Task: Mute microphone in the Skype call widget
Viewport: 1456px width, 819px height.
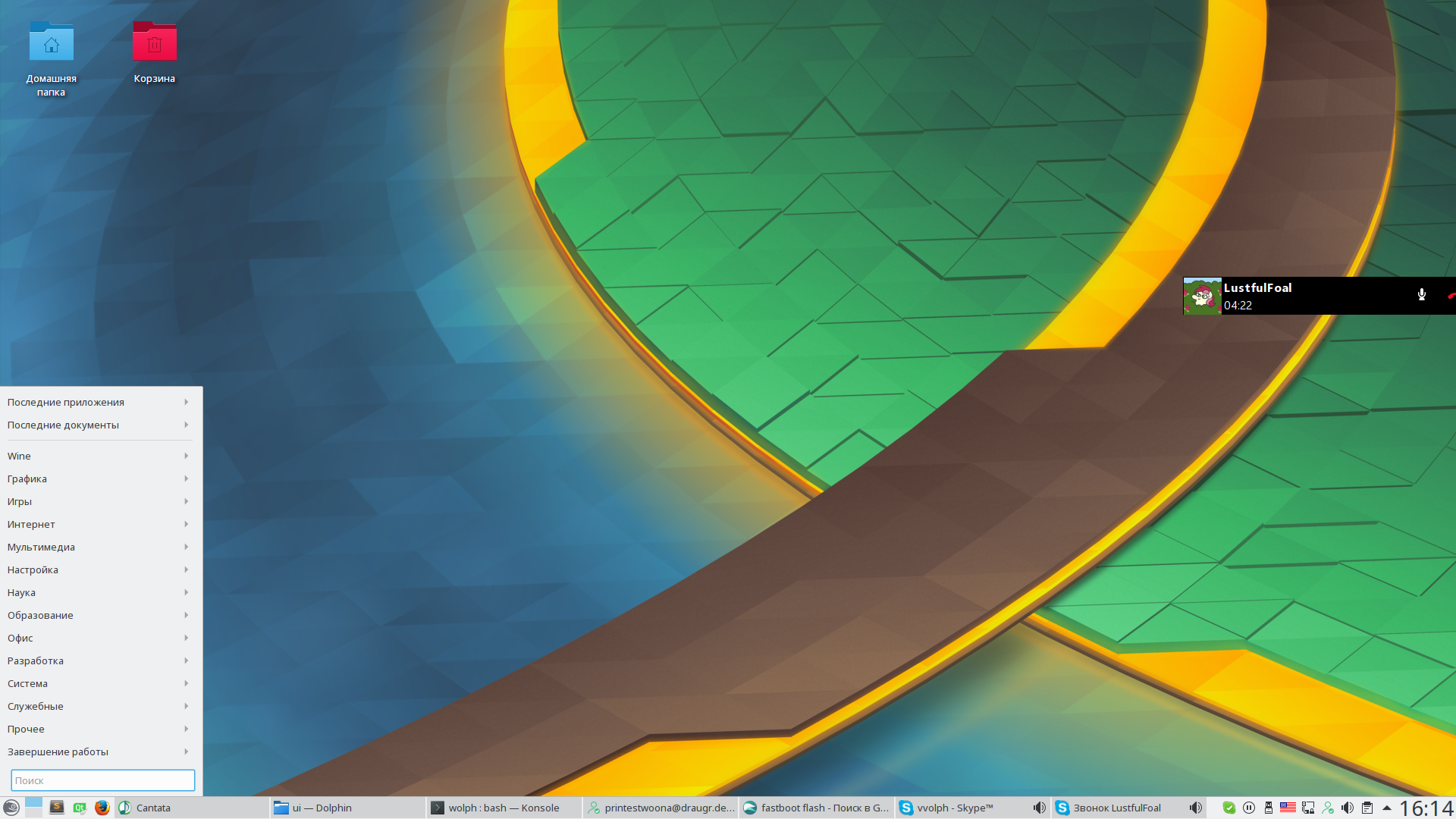Action: pyautogui.click(x=1422, y=295)
